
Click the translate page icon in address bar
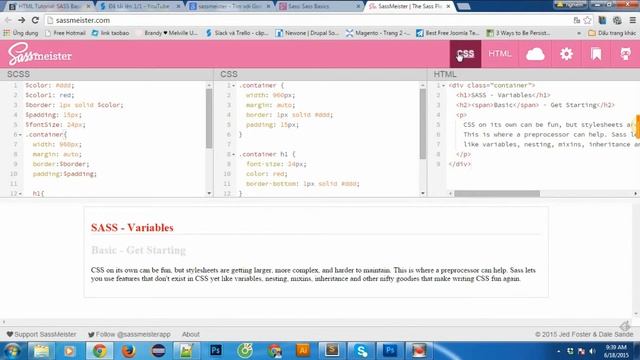pyautogui.click(x=577, y=20)
